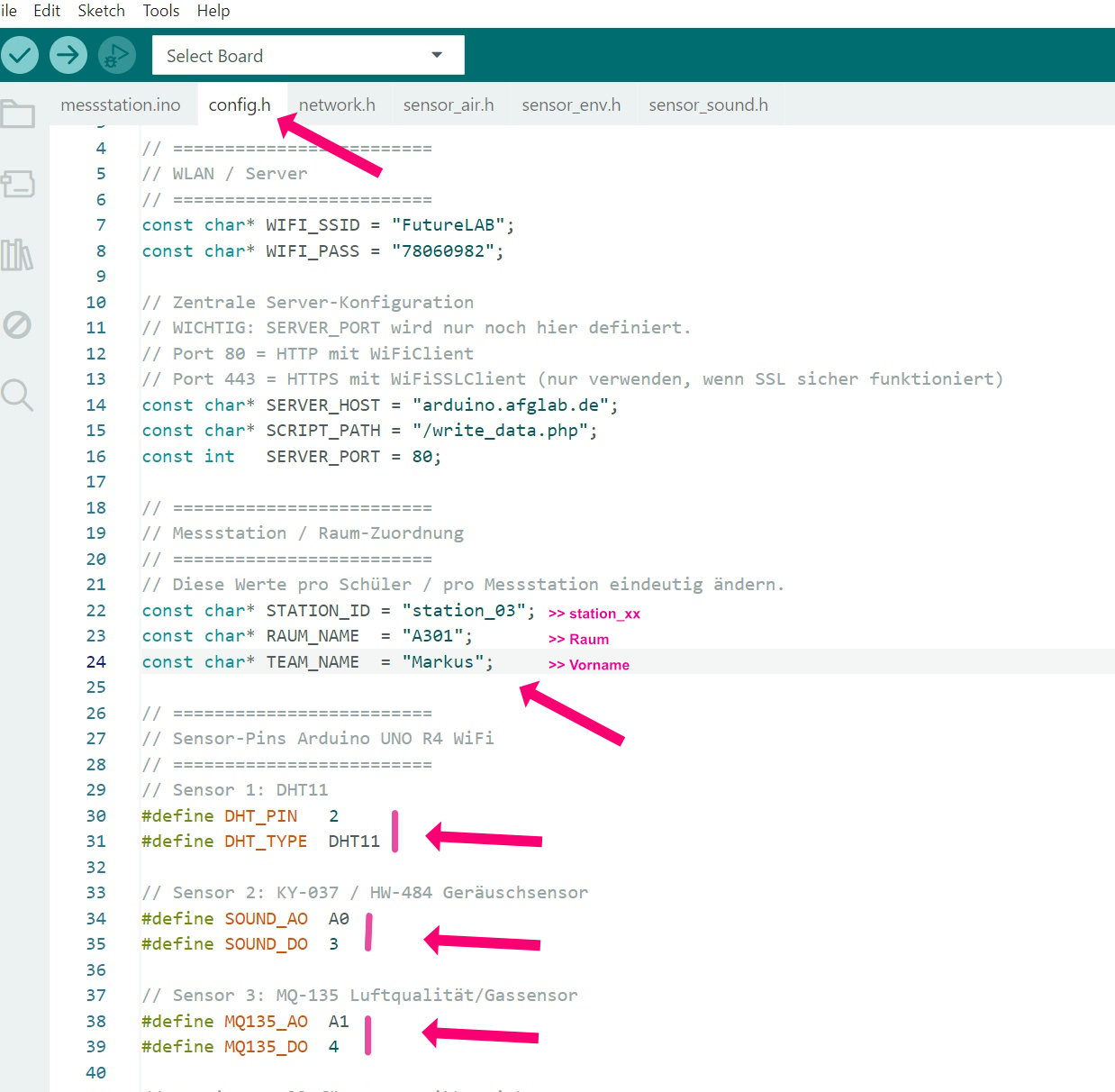The width and height of the screenshot is (1115, 1092).
Task: Open the Help menu
Action: pyautogui.click(x=213, y=11)
